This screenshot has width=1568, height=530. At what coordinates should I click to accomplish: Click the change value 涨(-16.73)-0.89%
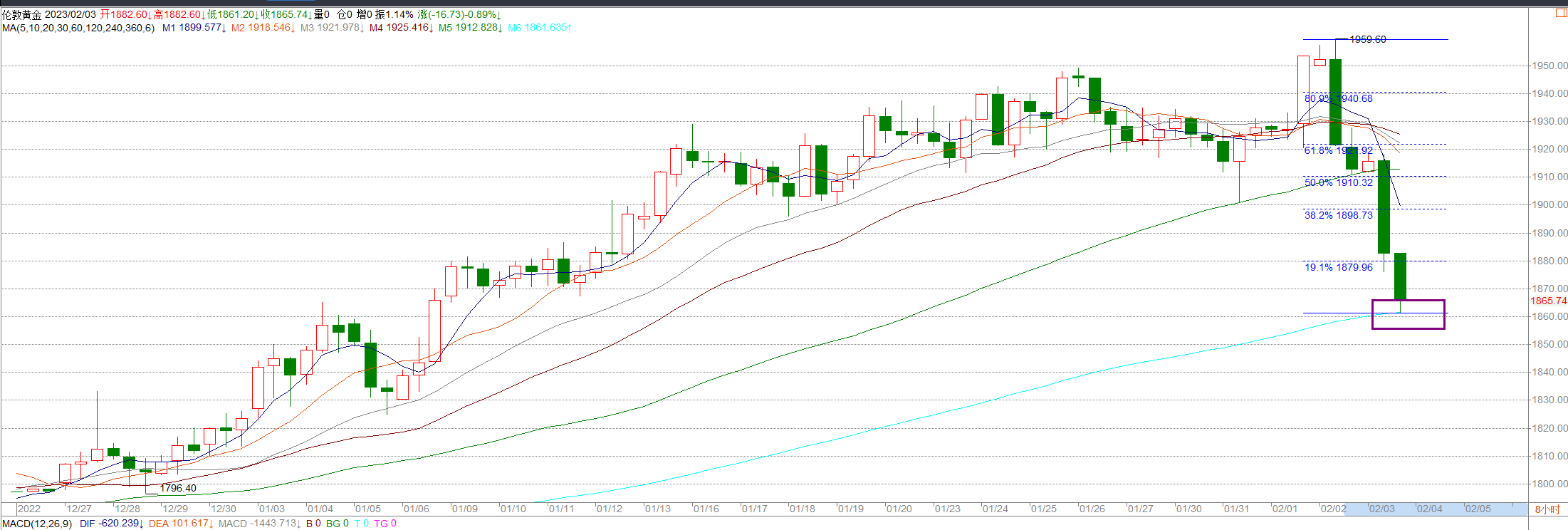pos(460,15)
